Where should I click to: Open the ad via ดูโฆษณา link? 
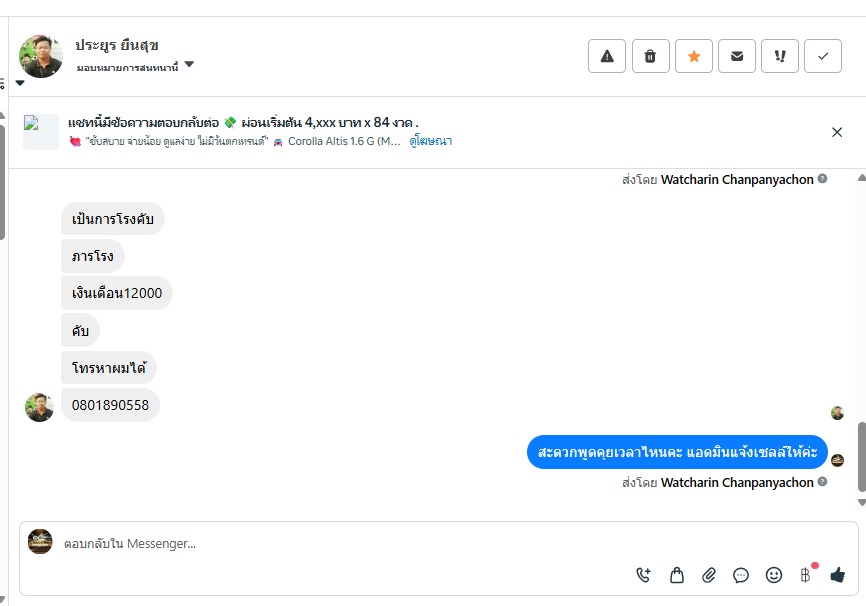(x=430, y=141)
